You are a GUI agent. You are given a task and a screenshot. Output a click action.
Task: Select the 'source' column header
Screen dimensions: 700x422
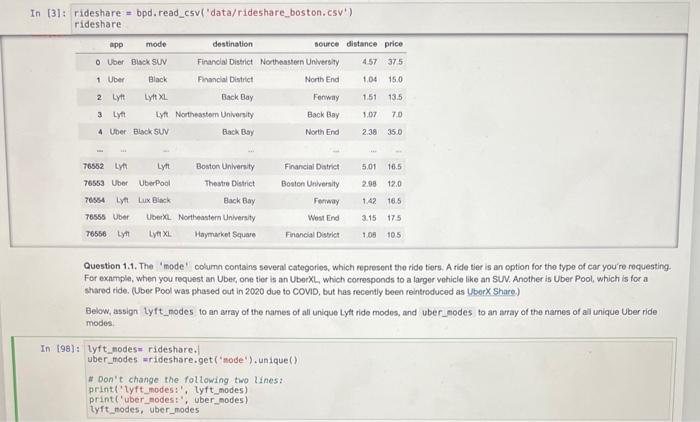click(326, 44)
